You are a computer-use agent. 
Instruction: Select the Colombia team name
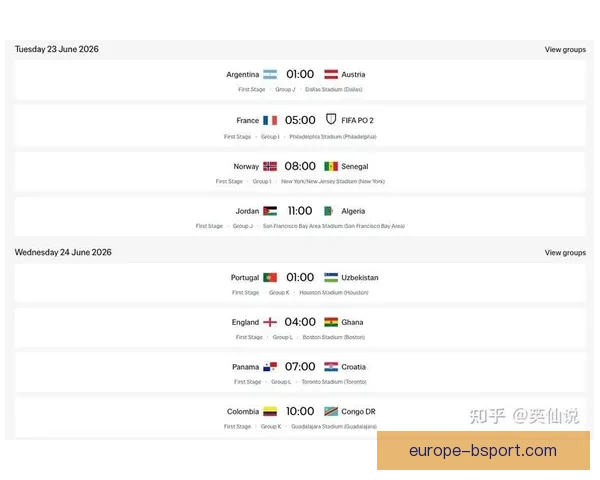(x=243, y=411)
